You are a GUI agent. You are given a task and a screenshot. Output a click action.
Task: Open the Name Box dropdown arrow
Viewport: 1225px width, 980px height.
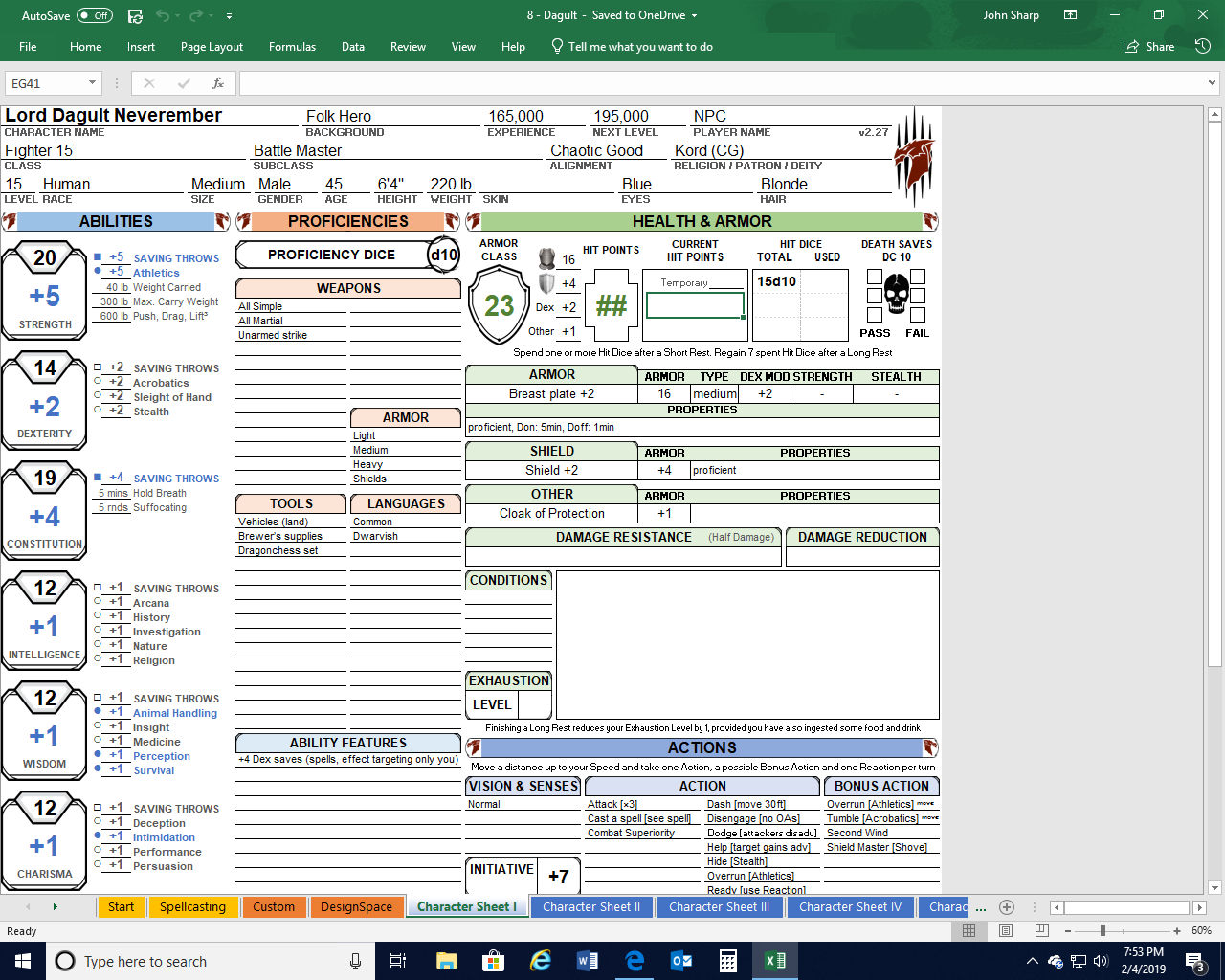(x=92, y=83)
